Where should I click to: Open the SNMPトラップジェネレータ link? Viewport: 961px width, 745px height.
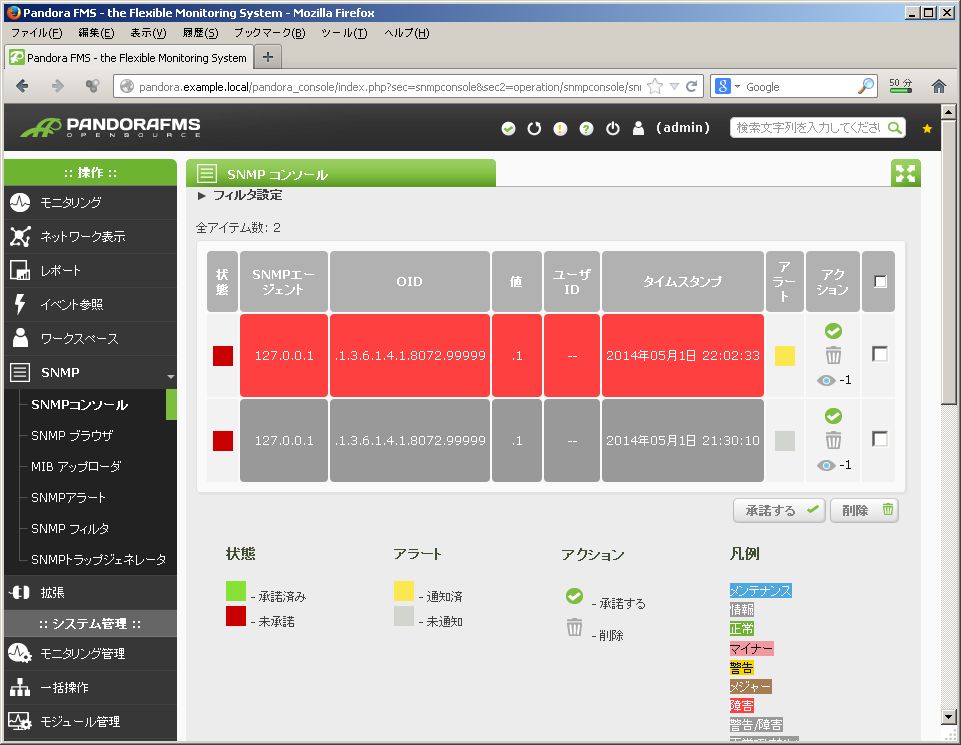click(x=98, y=559)
